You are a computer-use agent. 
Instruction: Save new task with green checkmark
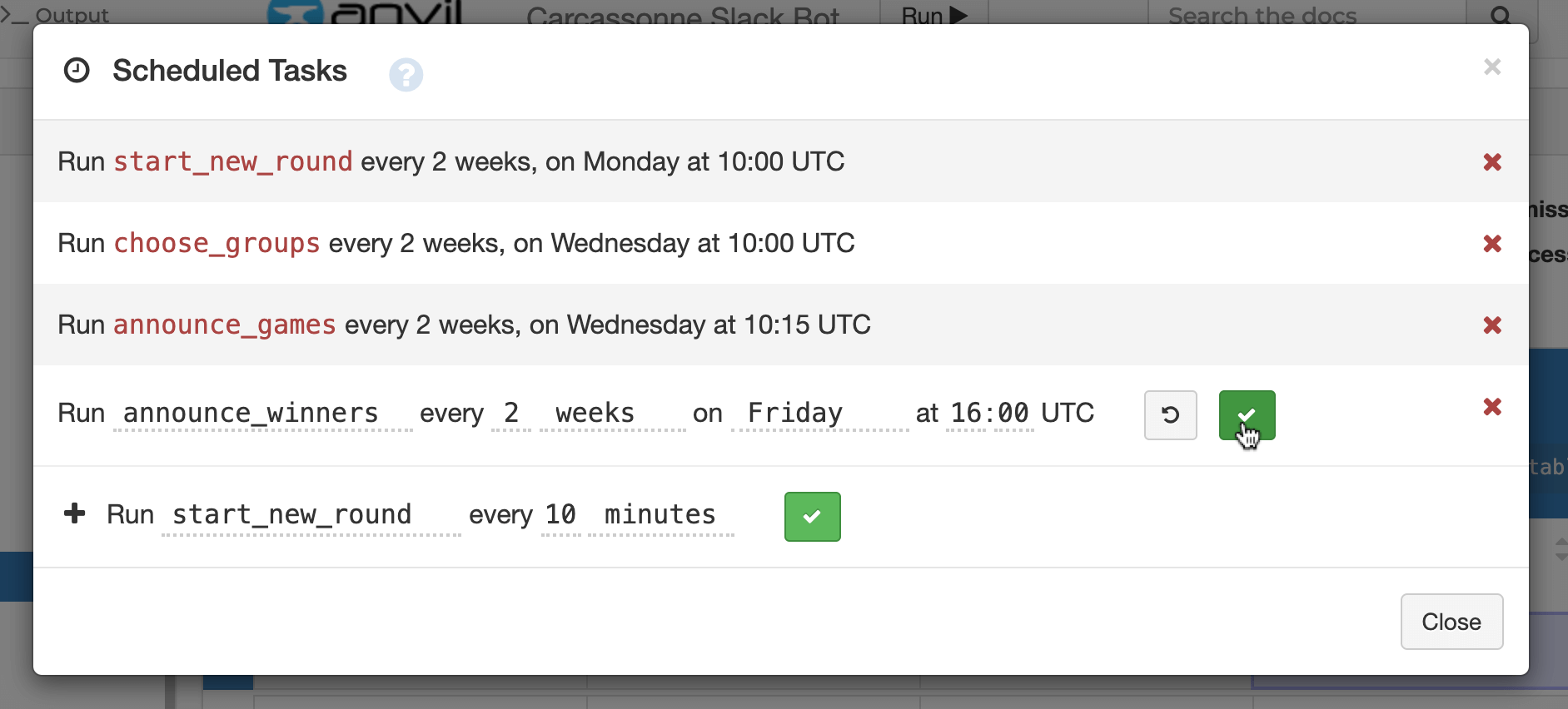pos(812,517)
